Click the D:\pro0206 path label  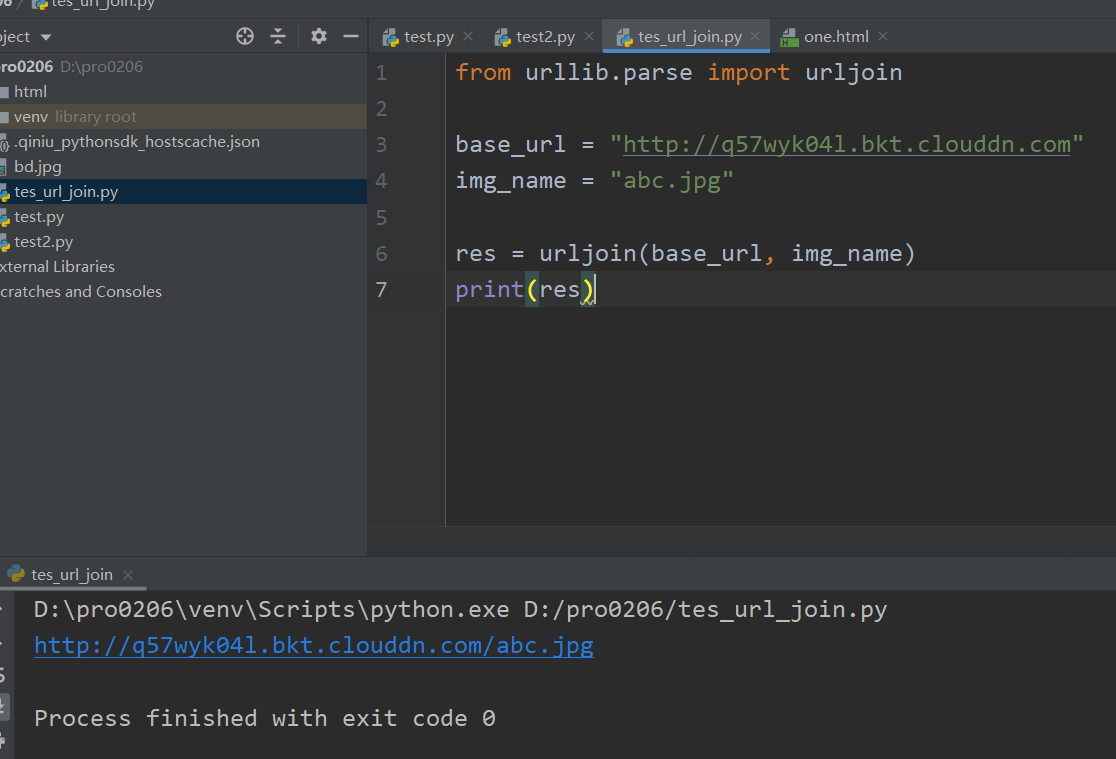pos(101,66)
